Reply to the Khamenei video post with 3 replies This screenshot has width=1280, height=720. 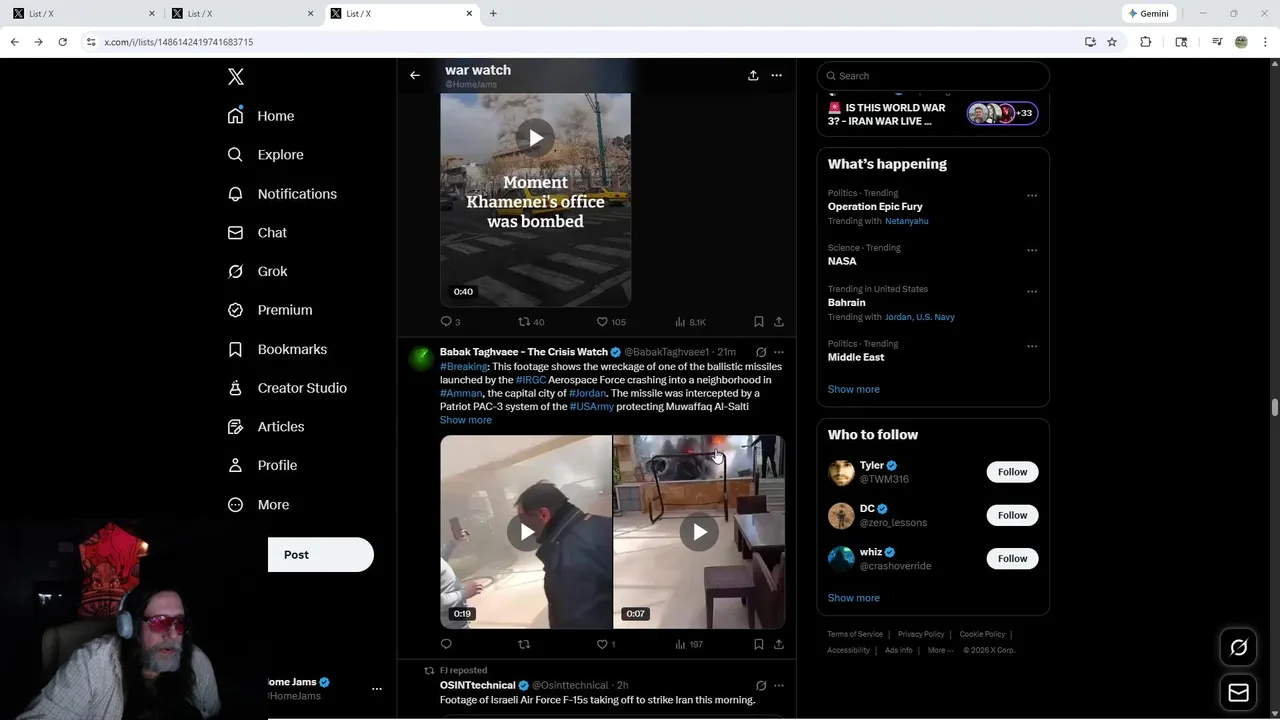[x=450, y=322]
